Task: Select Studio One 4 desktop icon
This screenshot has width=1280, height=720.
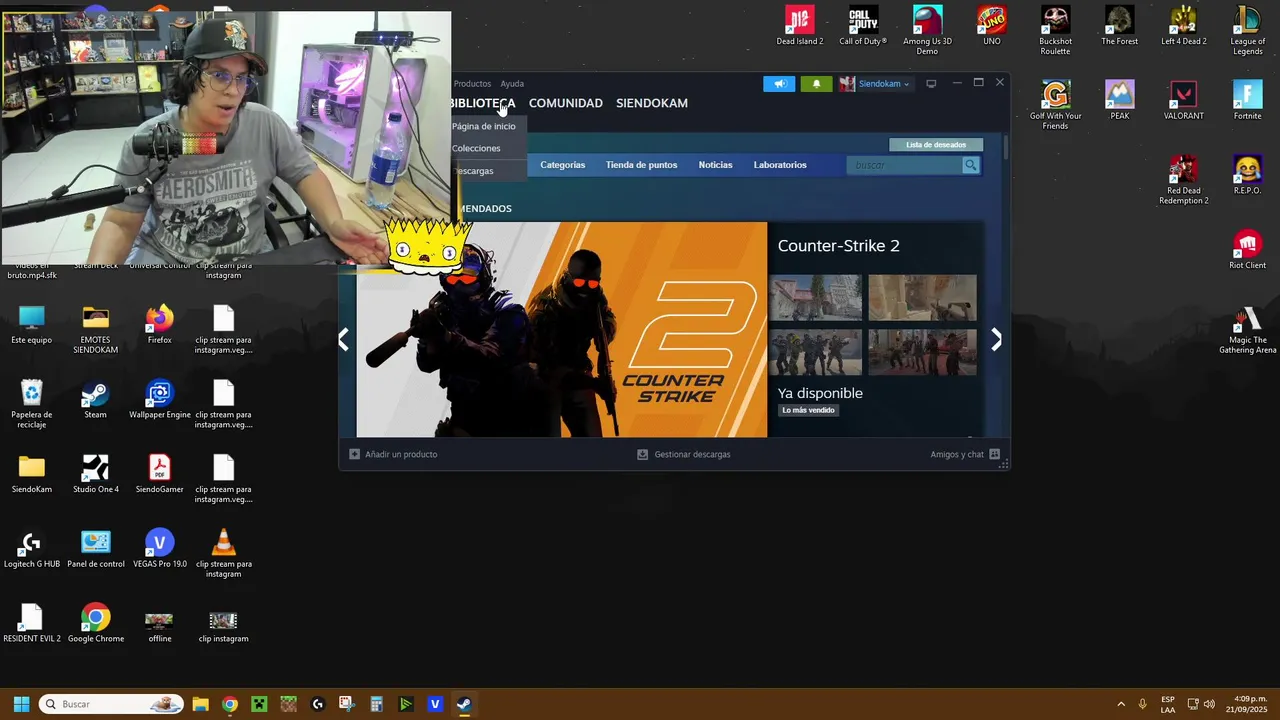Action: click(x=95, y=474)
